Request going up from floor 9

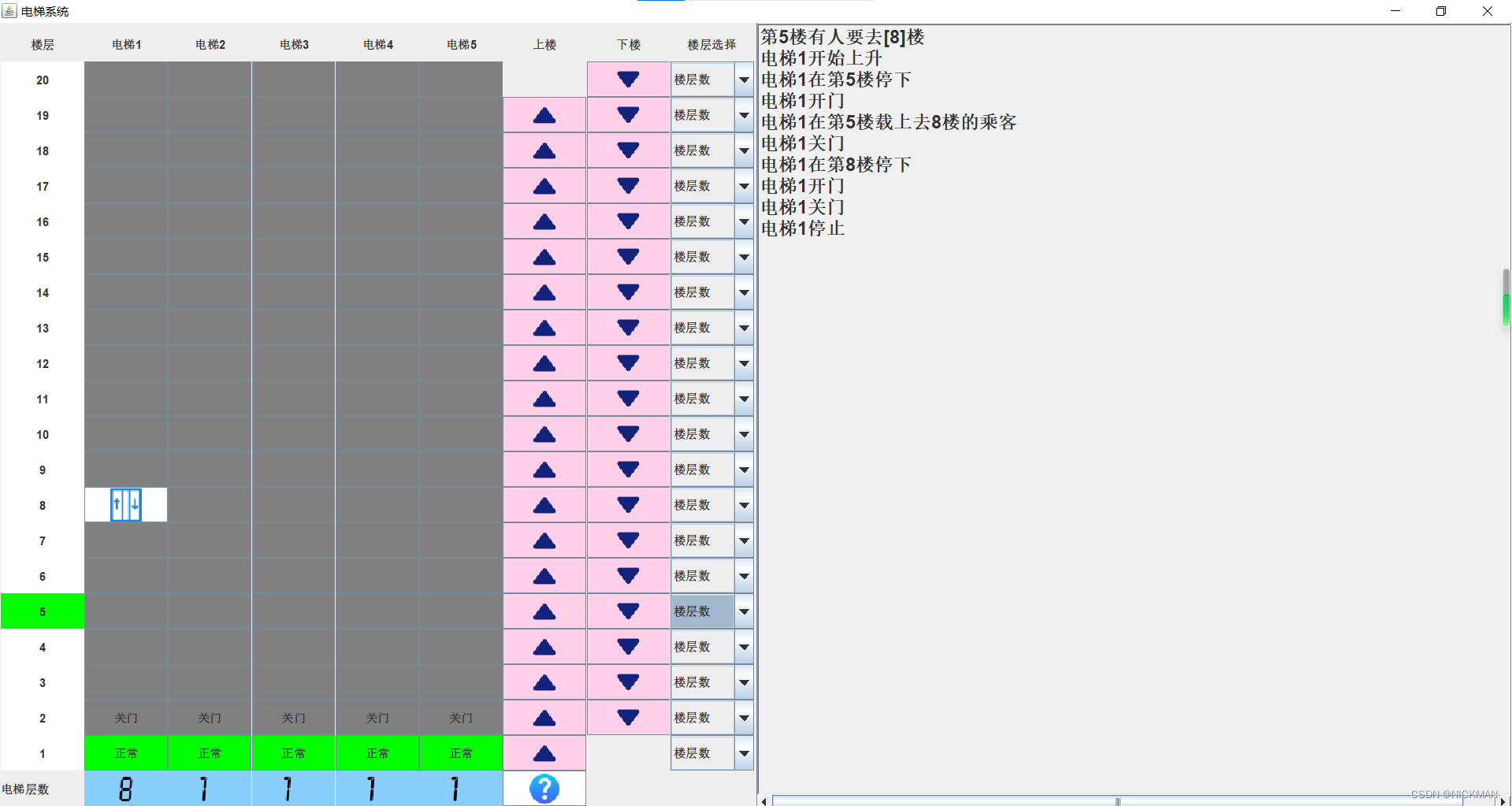[x=544, y=470]
